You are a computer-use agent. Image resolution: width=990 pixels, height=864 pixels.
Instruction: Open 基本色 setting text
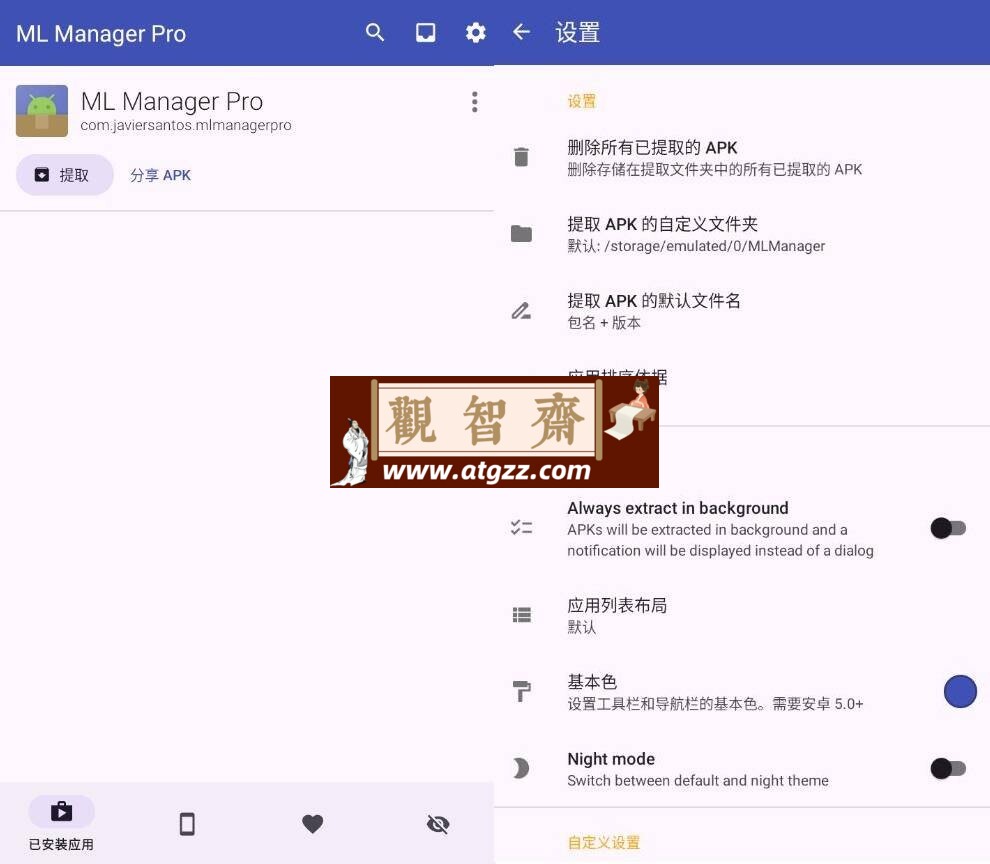point(715,692)
